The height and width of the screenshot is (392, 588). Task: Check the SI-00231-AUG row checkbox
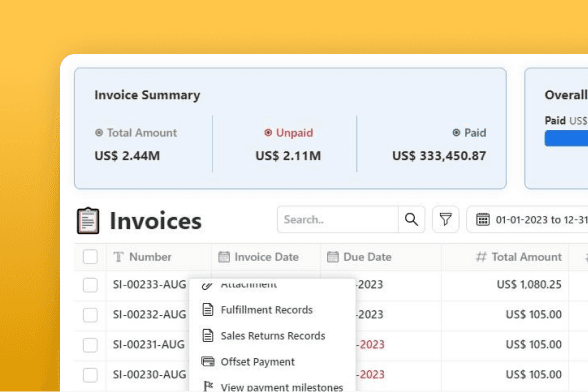[x=90, y=345]
